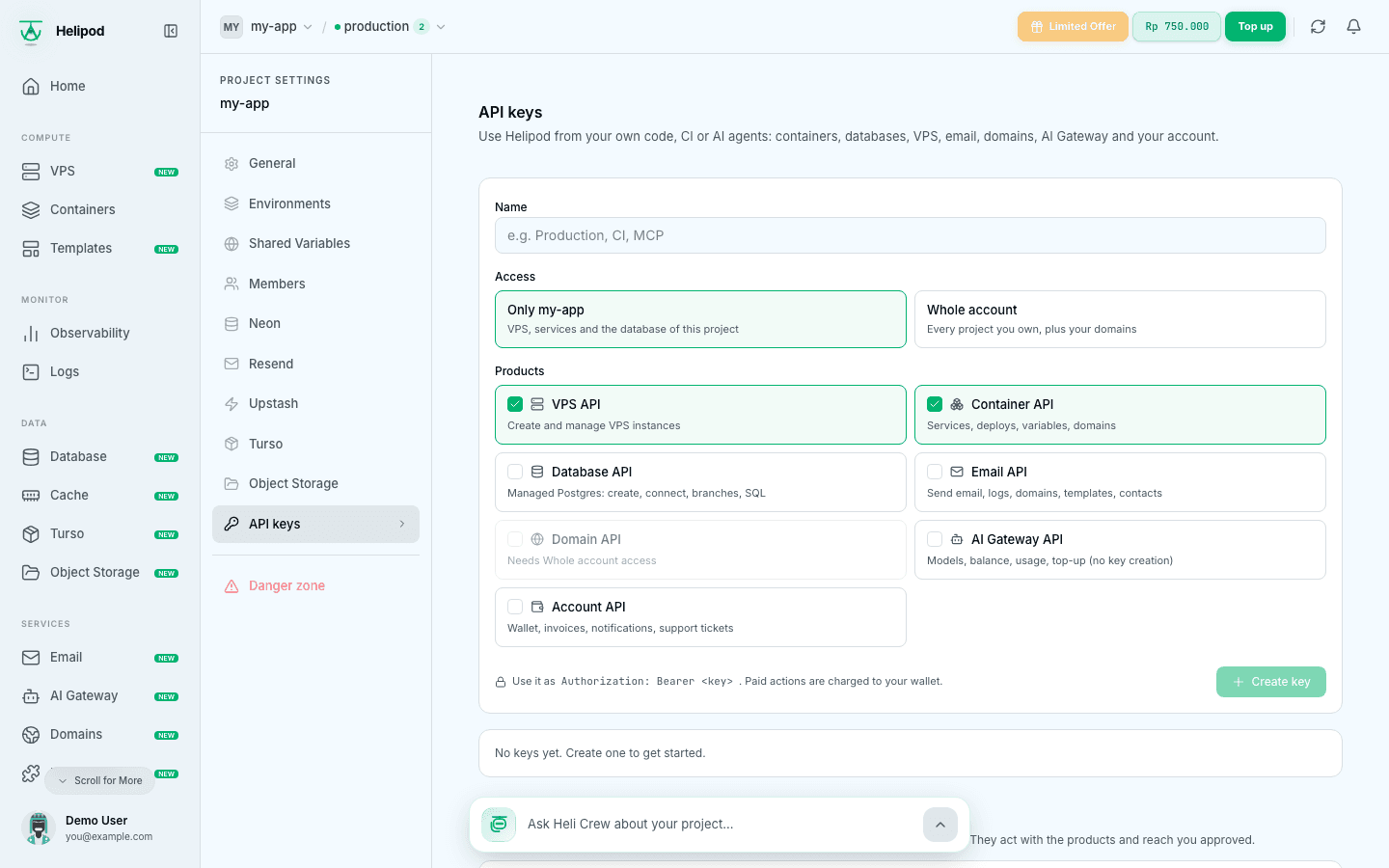The image size is (1389, 868).
Task: Click the Shared Variables label
Action: [299, 244]
